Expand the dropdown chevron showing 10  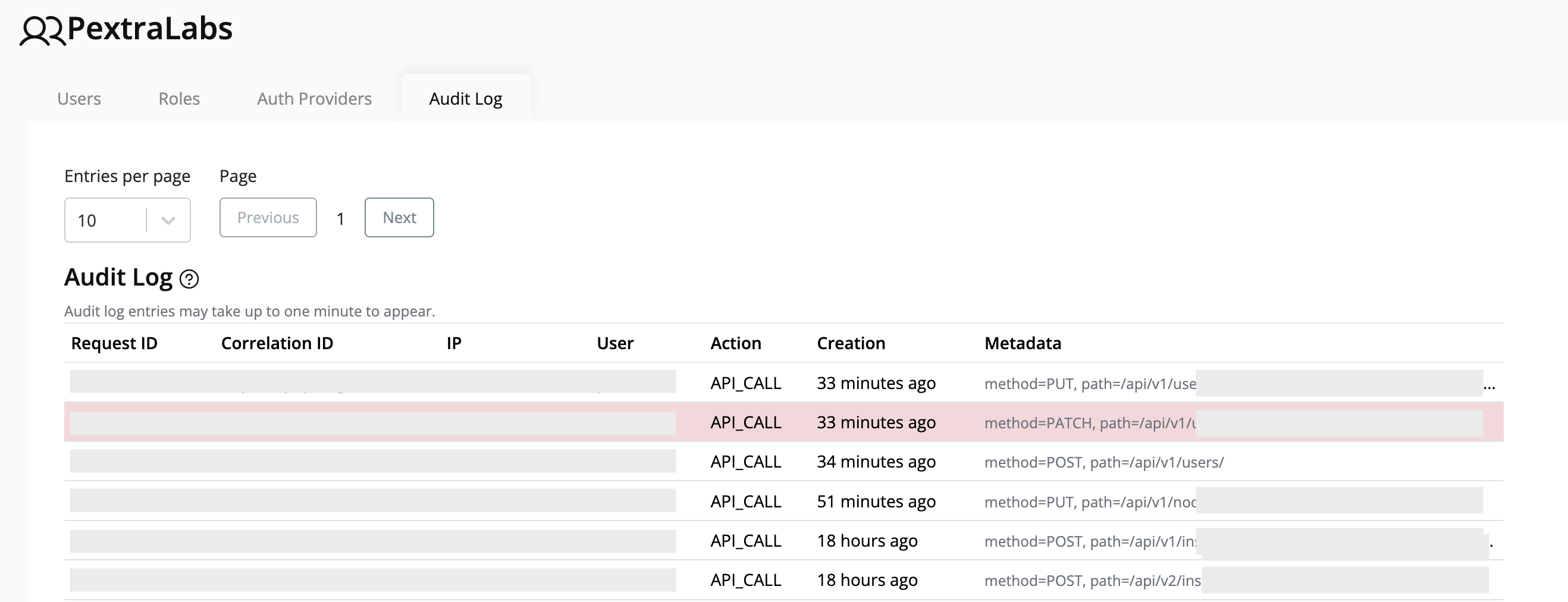point(168,220)
